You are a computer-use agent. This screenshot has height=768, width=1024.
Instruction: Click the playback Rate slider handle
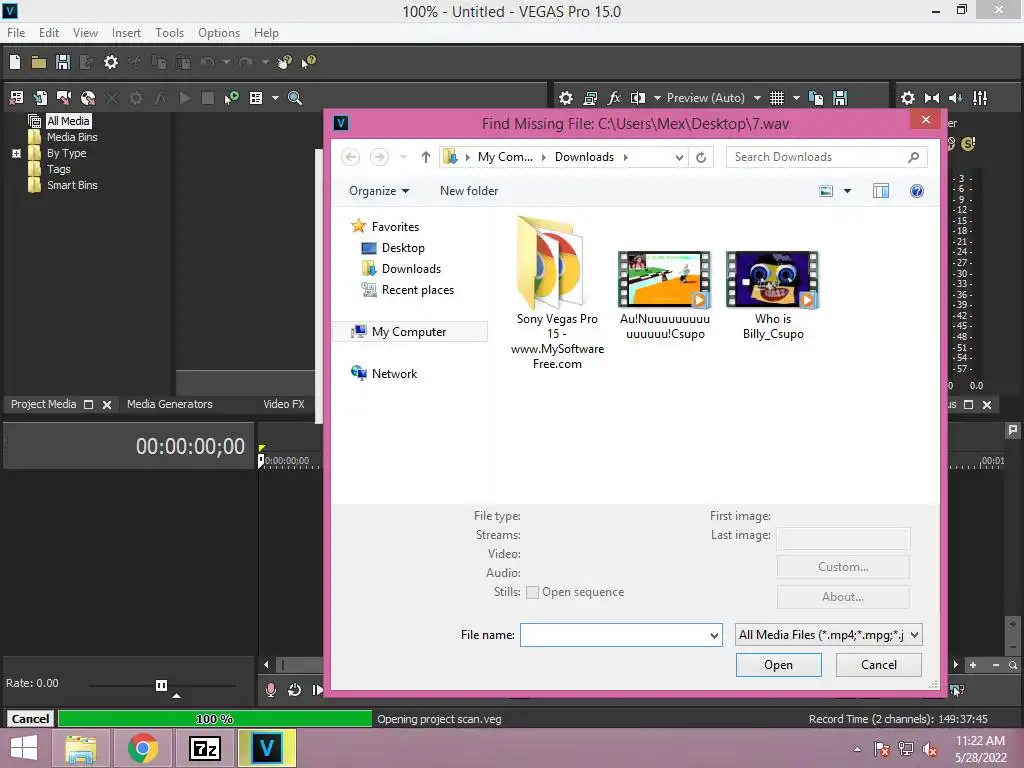tap(161, 685)
